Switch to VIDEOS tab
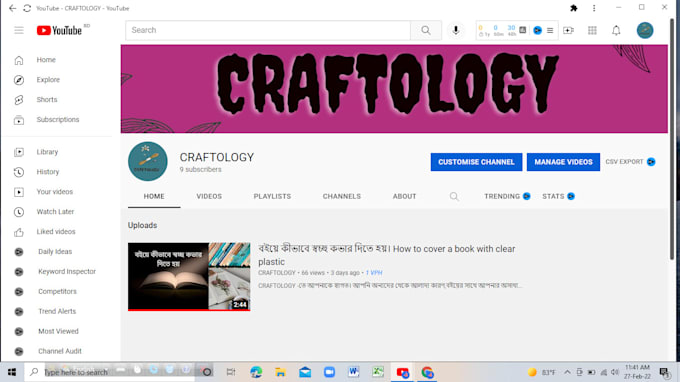Viewport: 680px width, 382px height. tap(209, 196)
